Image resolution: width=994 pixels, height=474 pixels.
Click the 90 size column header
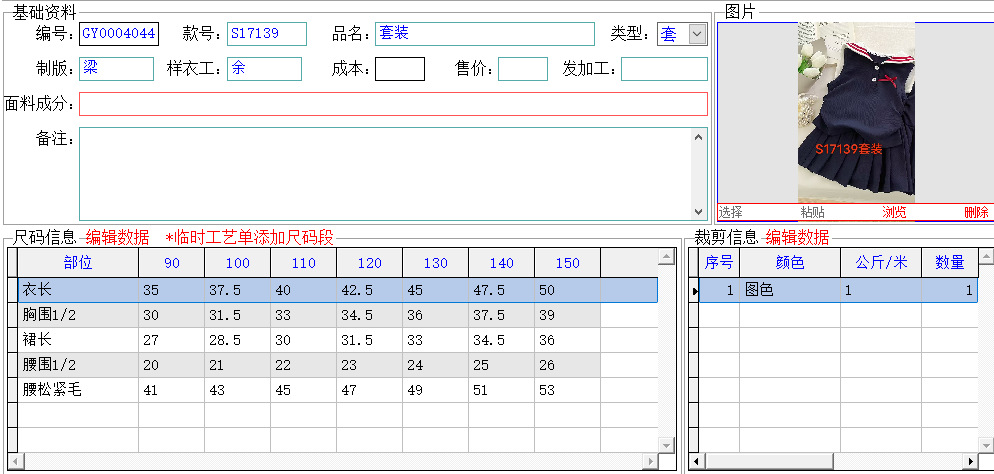(x=172, y=262)
